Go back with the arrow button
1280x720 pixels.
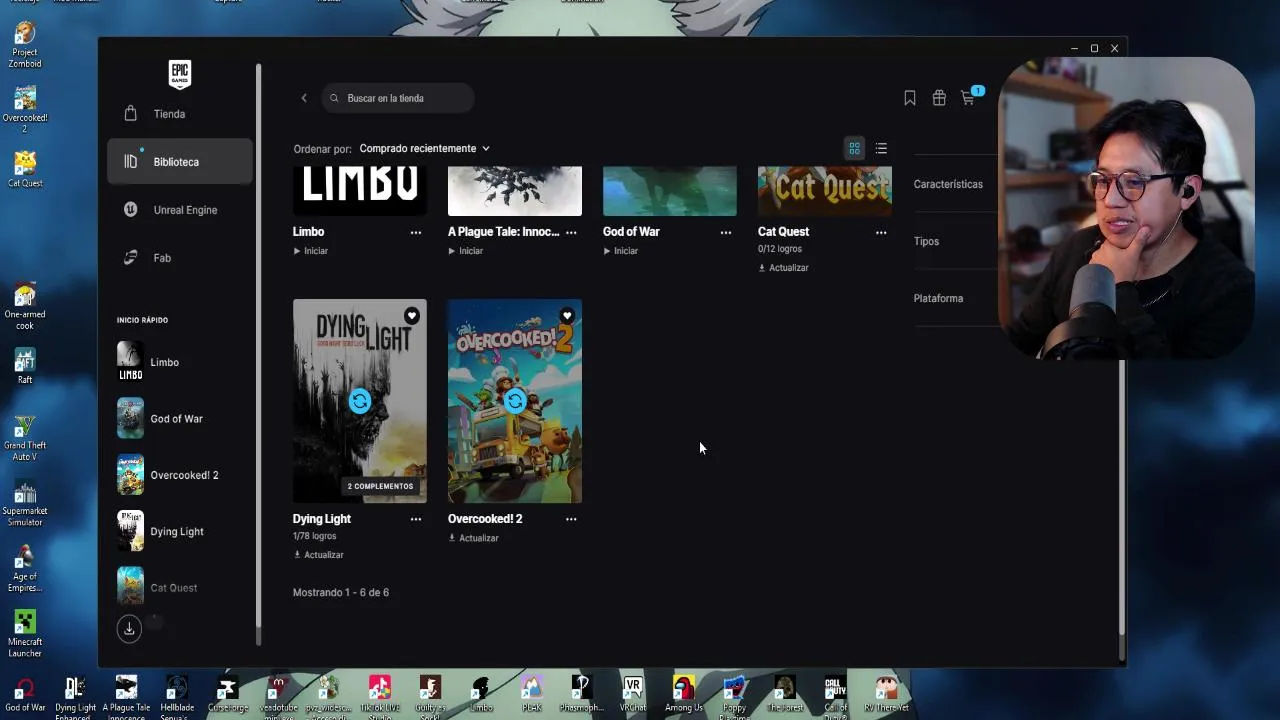(304, 98)
